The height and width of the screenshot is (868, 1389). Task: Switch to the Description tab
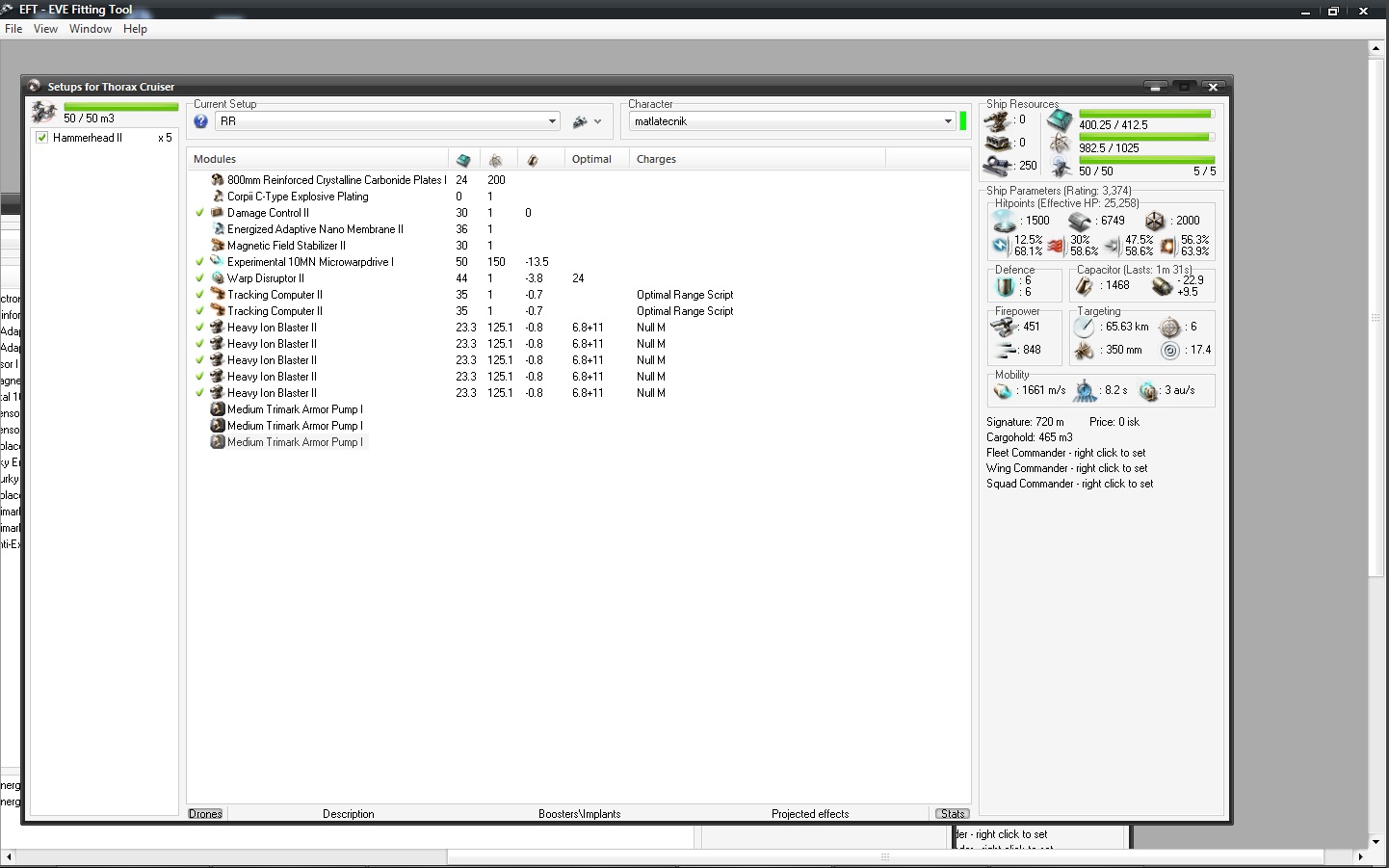[349, 814]
